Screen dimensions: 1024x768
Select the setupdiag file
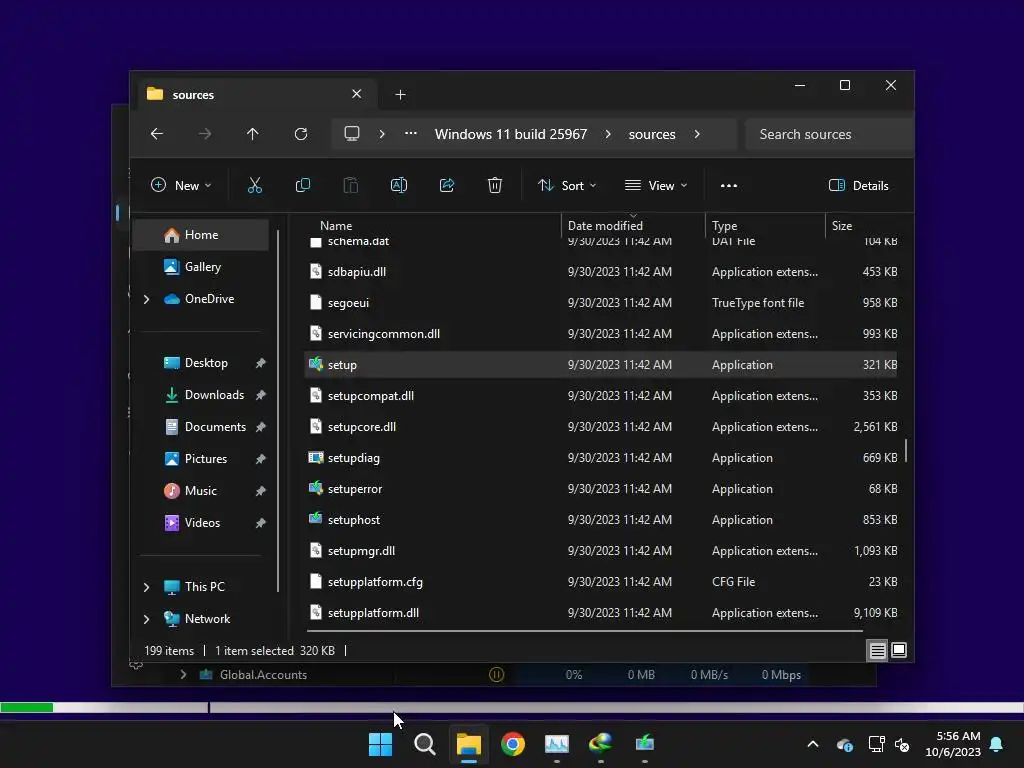[x=601, y=458]
